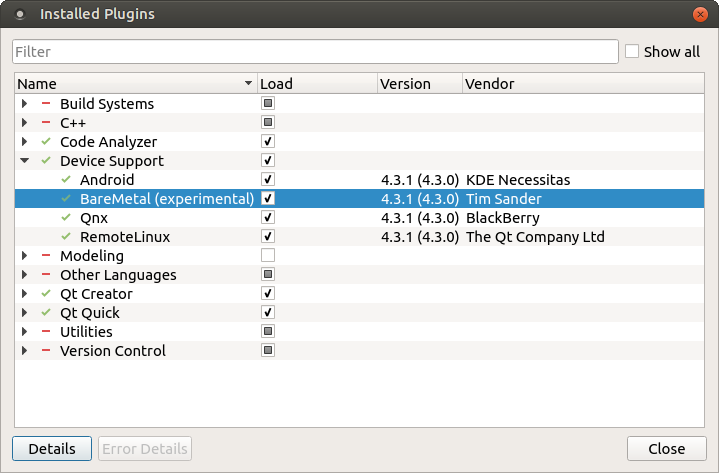Uncheck the Load checkbox for Android
The image size is (719, 473).
coord(268,180)
